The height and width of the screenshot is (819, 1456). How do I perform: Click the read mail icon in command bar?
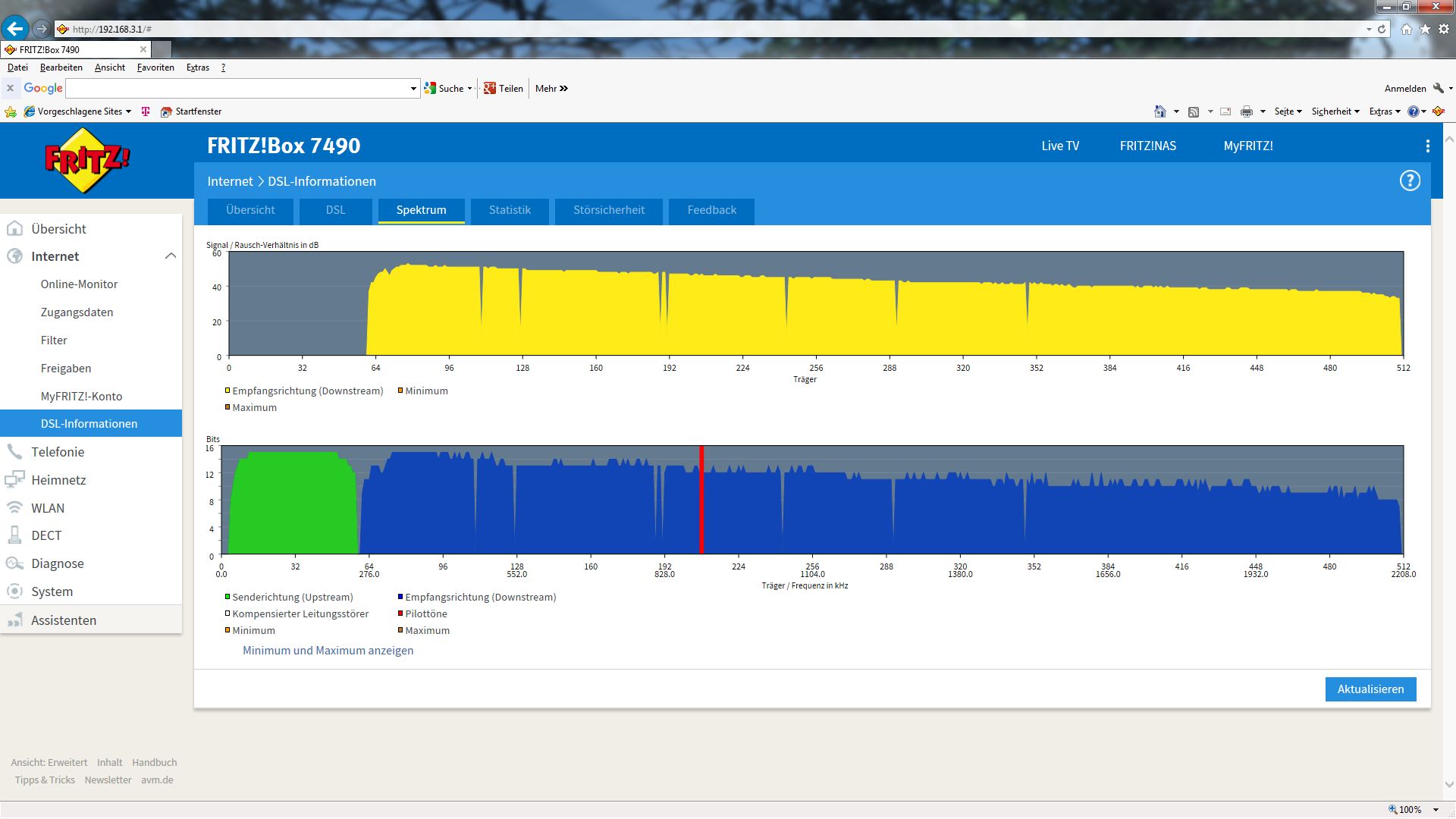click(1225, 111)
